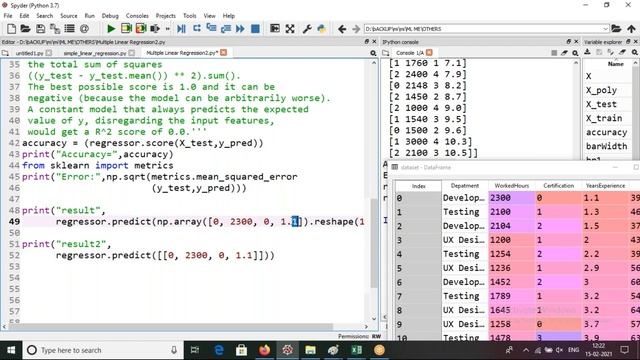Undock the Editor pane

367,42
